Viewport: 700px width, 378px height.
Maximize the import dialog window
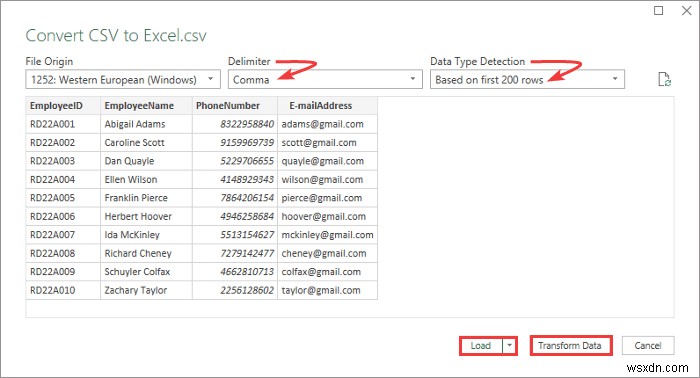pyautogui.click(x=658, y=10)
